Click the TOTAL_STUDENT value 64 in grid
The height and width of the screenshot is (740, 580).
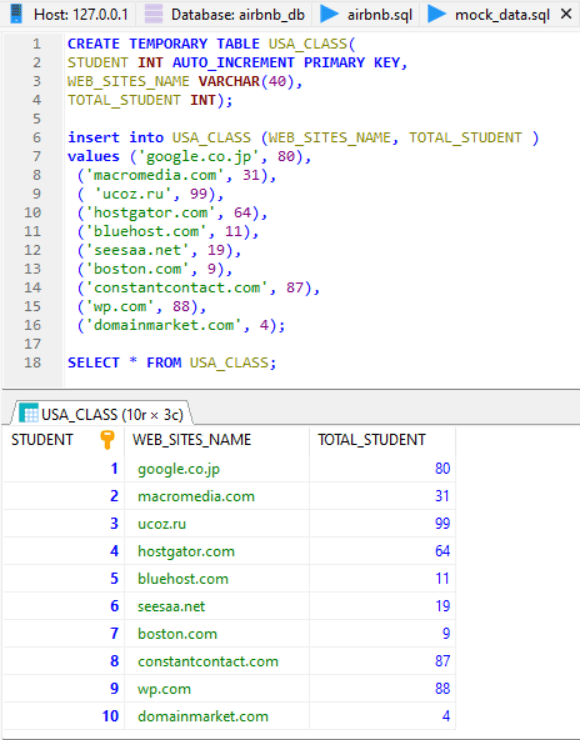383,551
